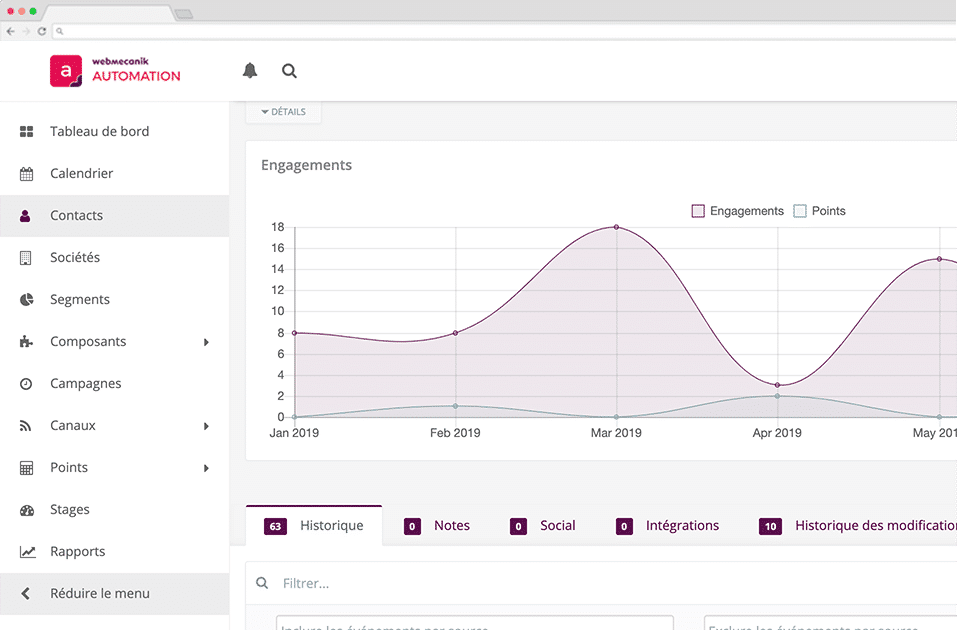Expand the Composants submenu arrow

(206, 342)
